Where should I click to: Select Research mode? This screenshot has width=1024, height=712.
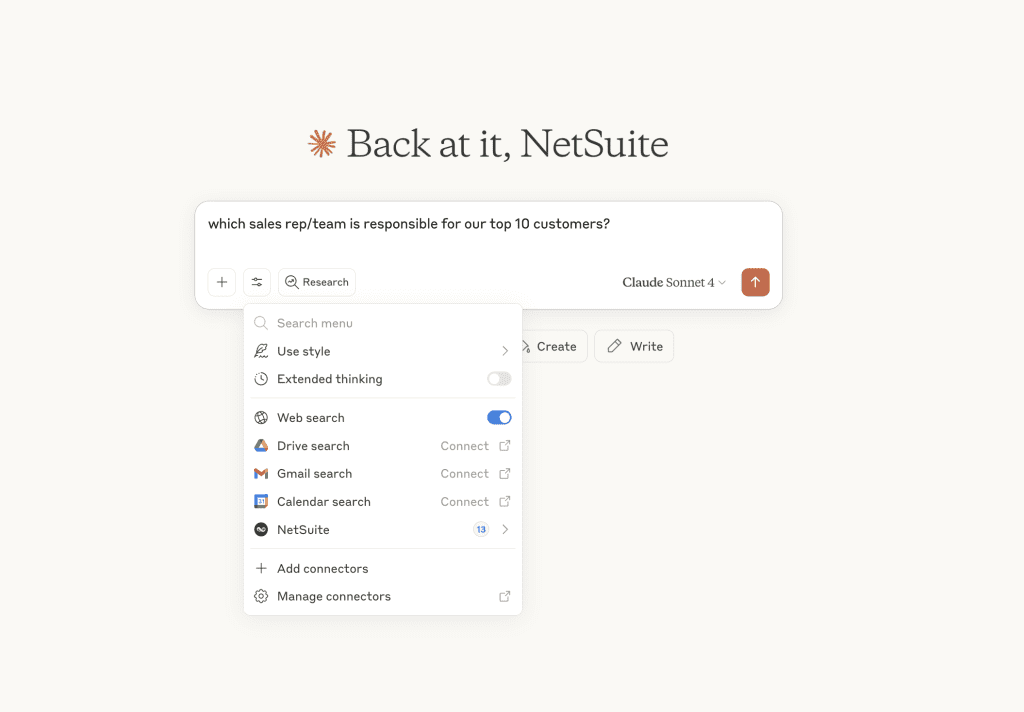click(317, 282)
